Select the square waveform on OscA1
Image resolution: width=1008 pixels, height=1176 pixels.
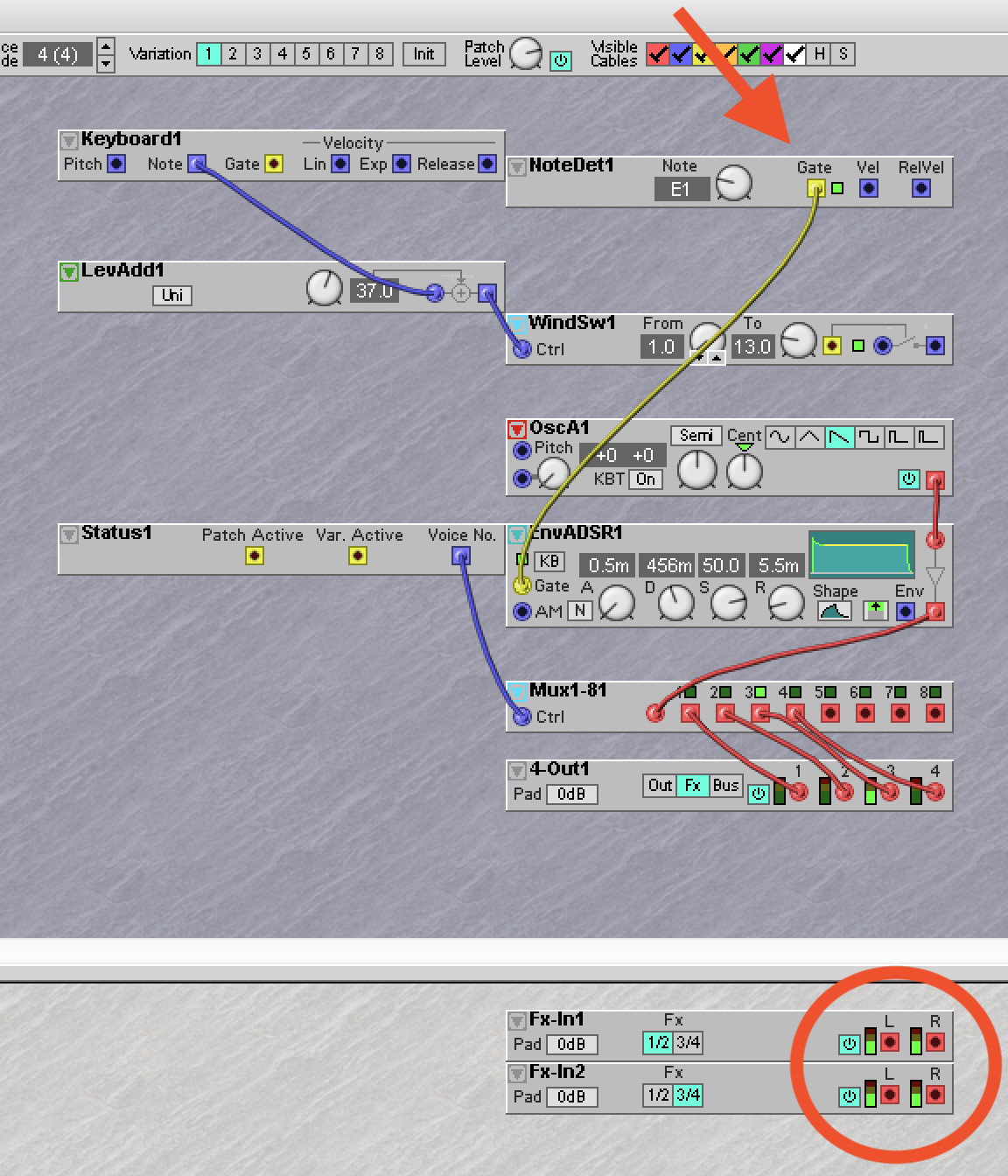click(x=869, y=437)
